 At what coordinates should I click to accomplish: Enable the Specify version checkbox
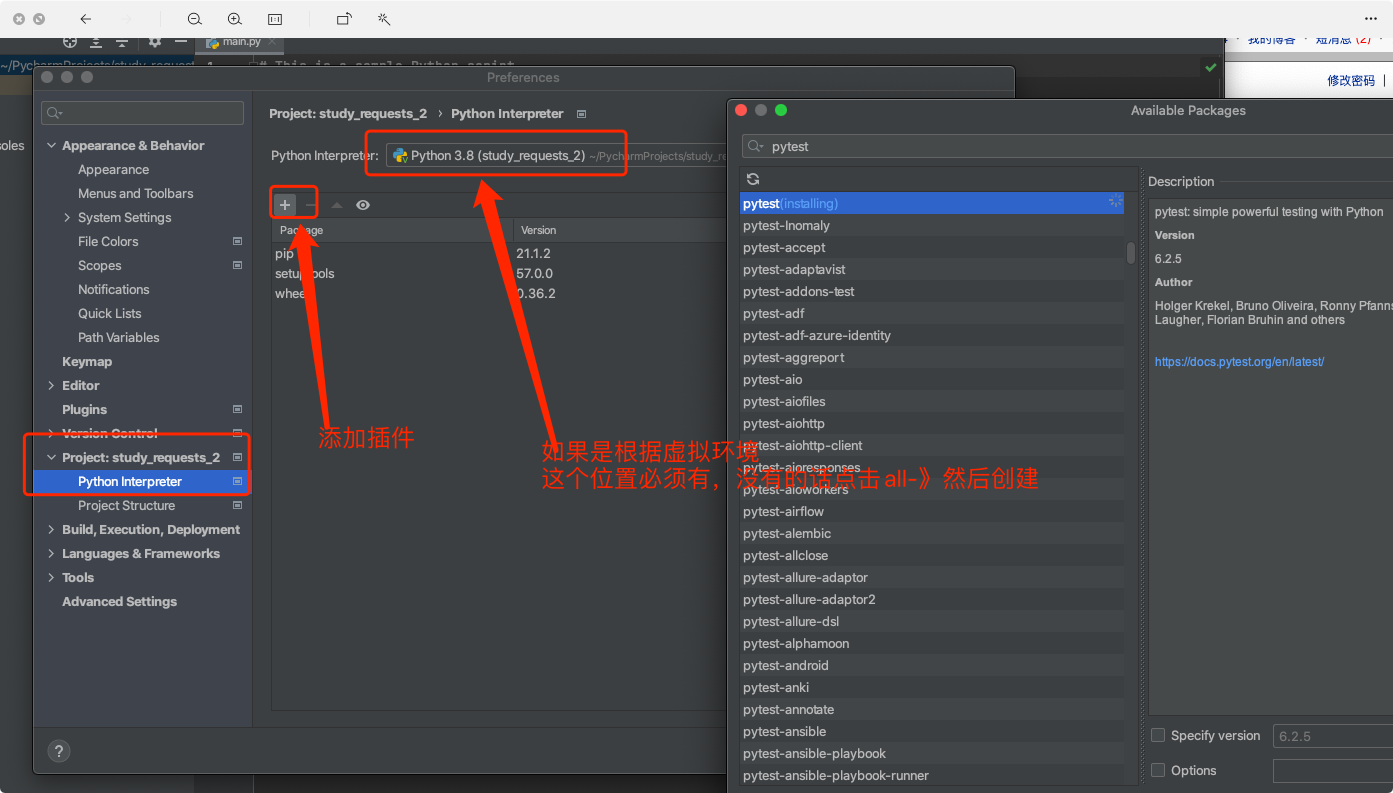(x=1158, y=735)
